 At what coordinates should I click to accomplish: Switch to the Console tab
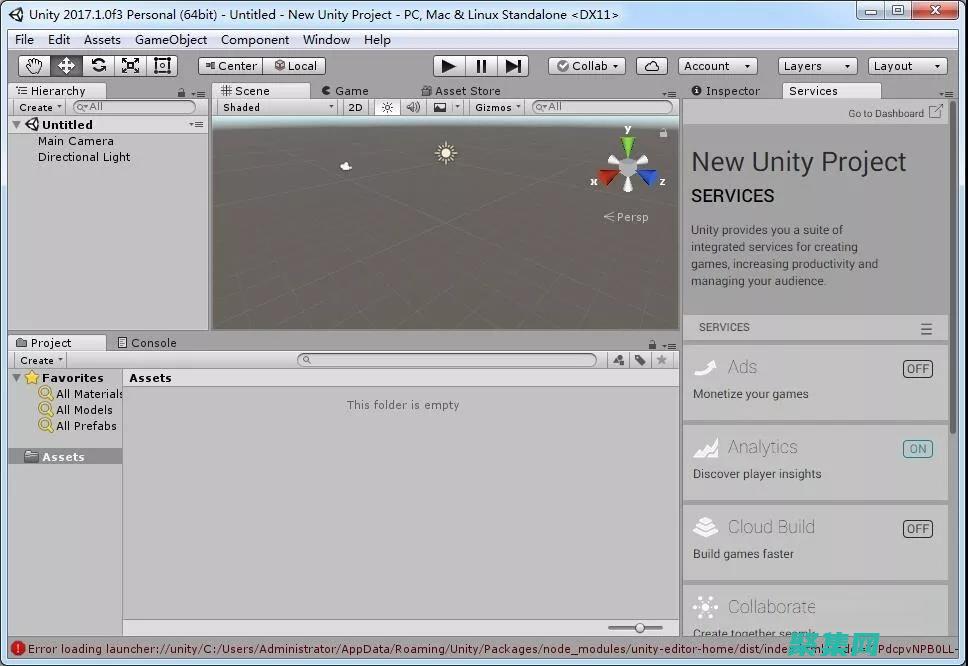tap(148, 342)
